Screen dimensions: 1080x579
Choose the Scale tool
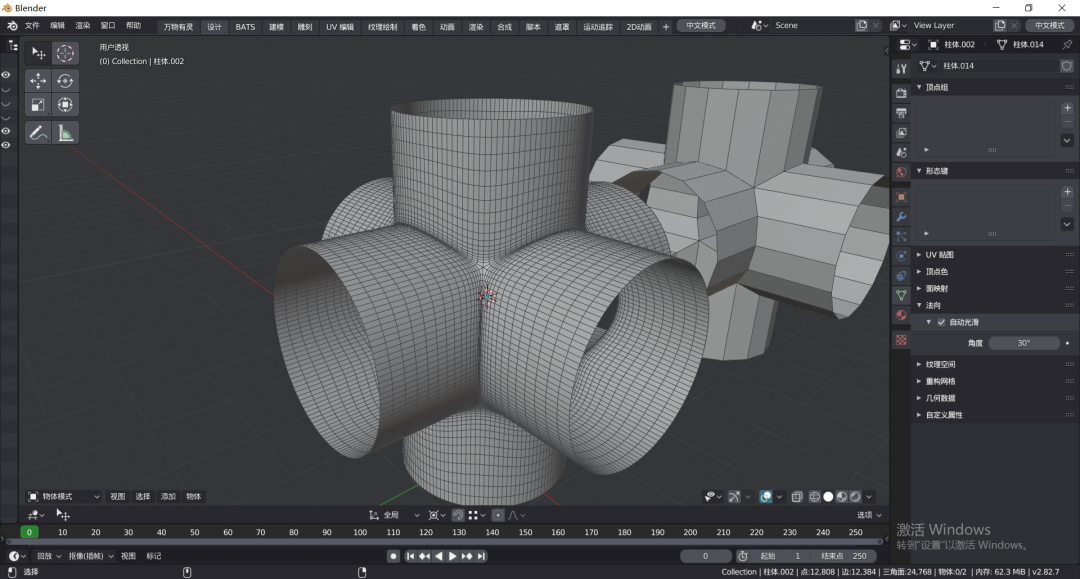(38, 105)
